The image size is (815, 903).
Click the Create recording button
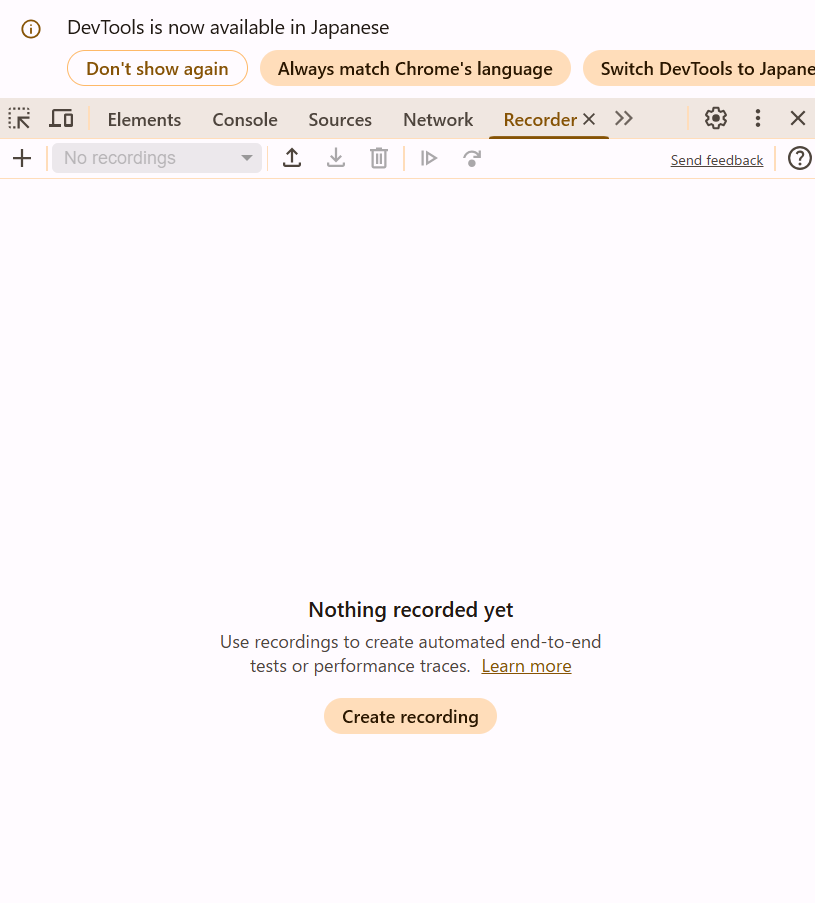coord(410,716)
